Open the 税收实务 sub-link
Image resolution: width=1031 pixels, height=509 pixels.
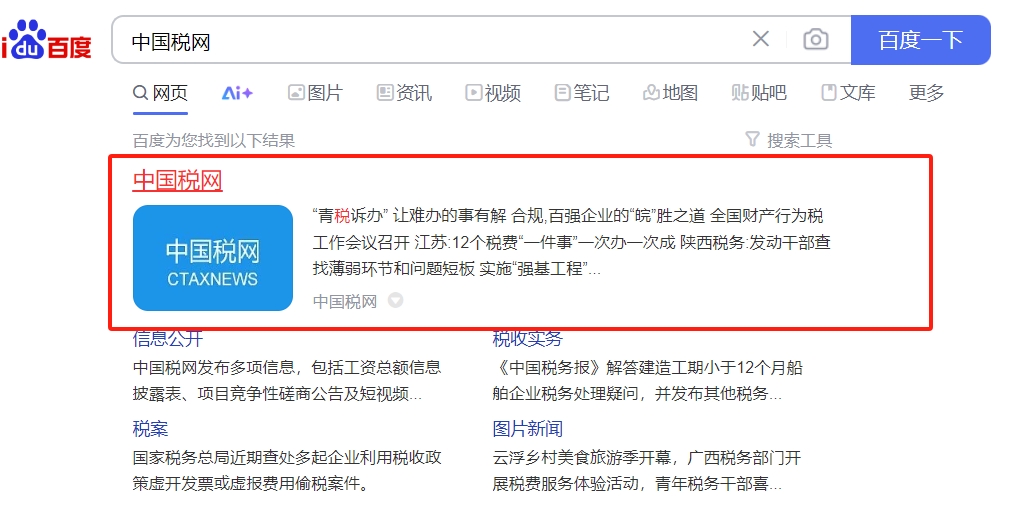pos(528,339)
